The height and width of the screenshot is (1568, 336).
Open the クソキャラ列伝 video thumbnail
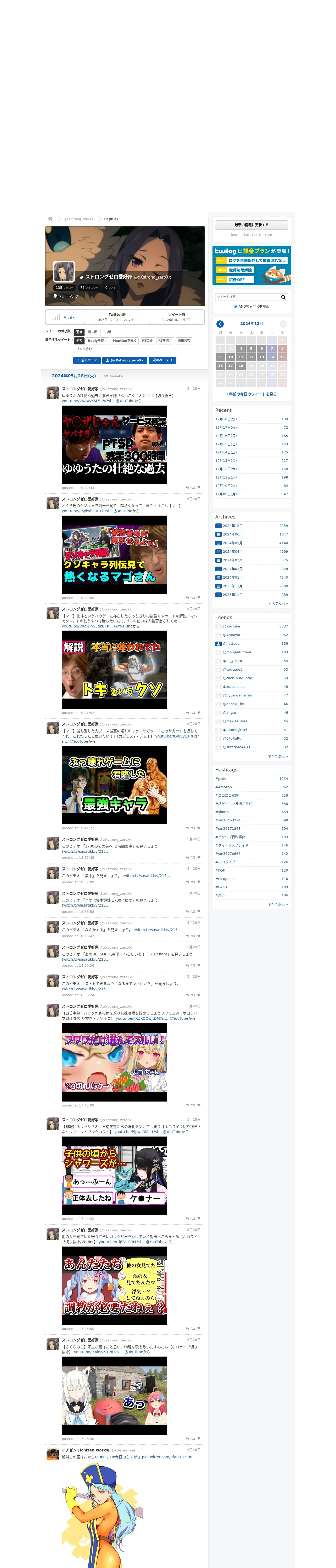pyautogui.click(x=114, y=555)
